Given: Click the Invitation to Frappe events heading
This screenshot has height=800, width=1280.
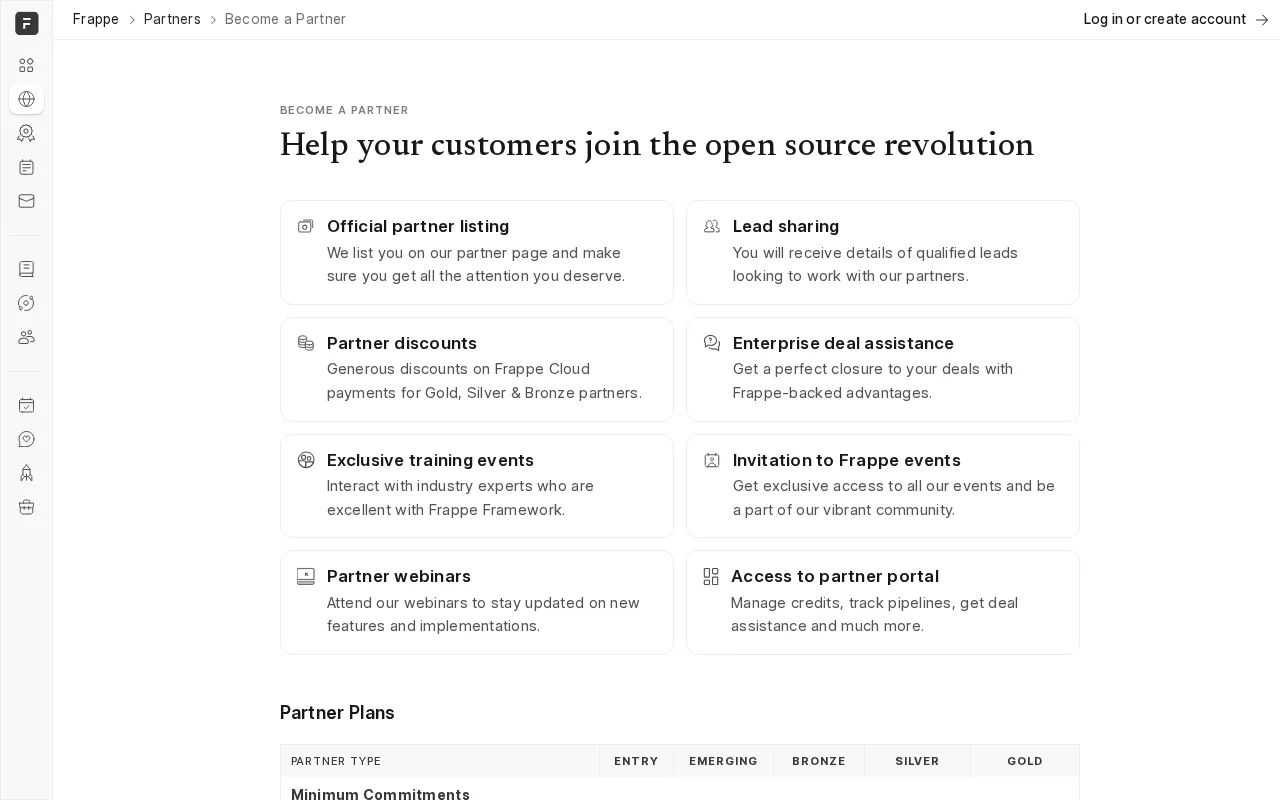Looking at the screenshot, I should [x=847, y=460].
